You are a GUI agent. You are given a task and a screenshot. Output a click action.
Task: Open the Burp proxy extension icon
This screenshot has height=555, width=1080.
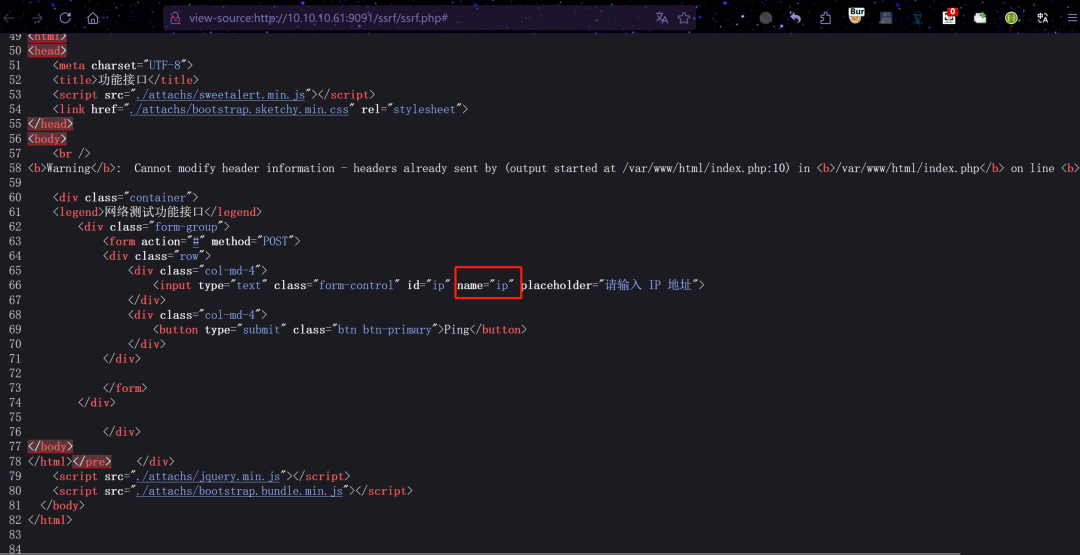tap(856, 16)
